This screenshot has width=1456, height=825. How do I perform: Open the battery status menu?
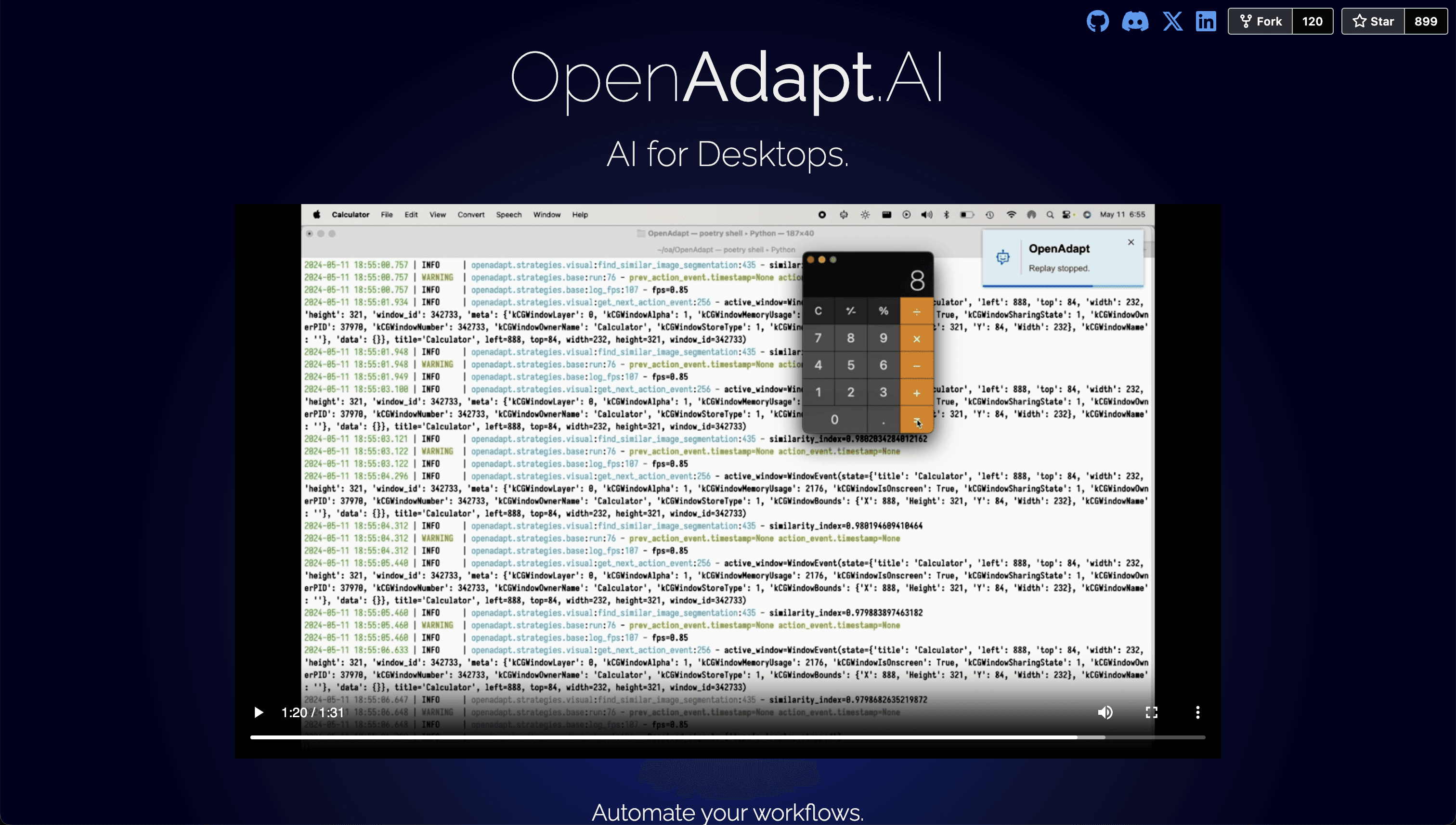tap(968, 215)
